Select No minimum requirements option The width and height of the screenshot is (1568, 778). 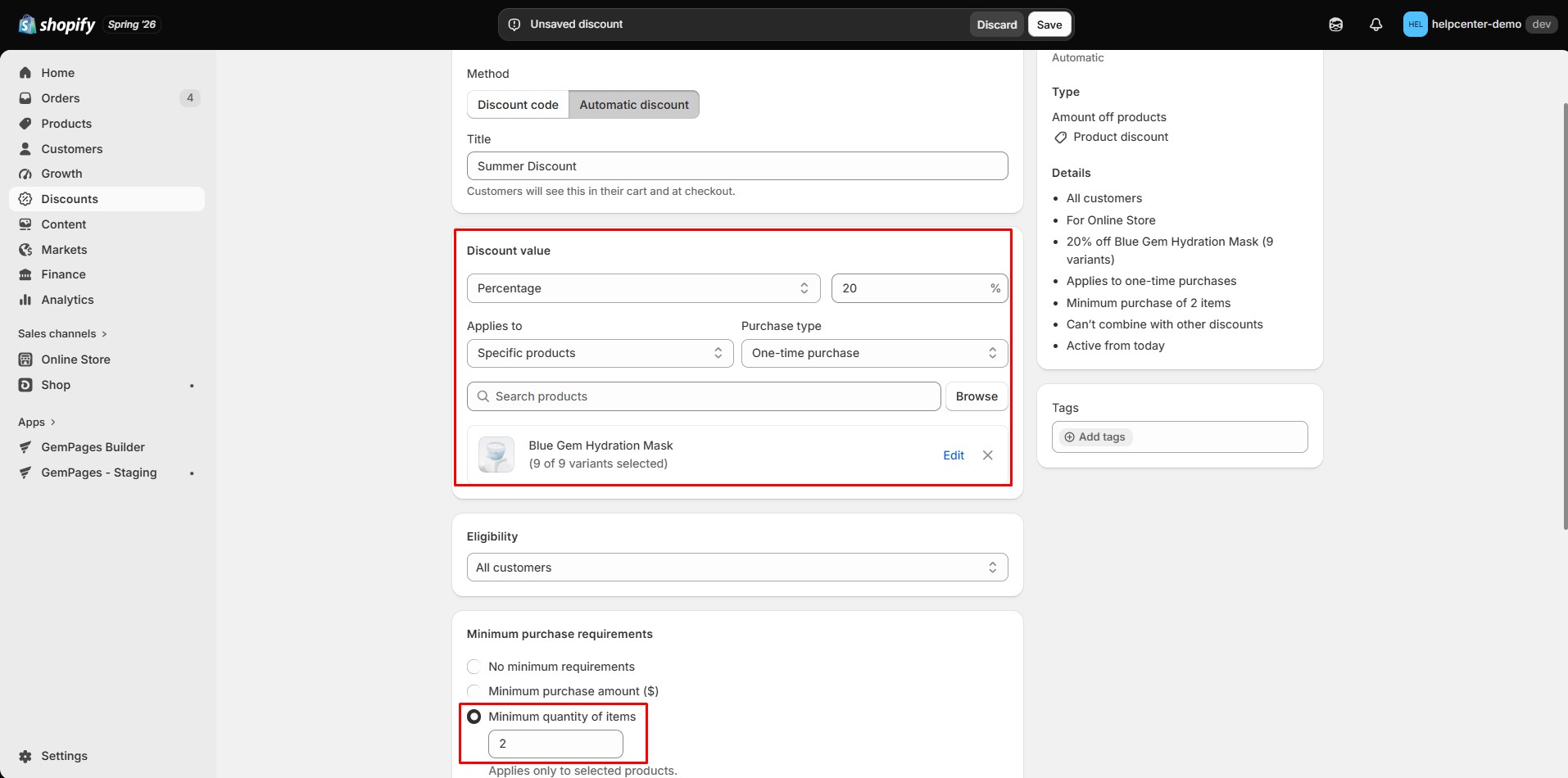pos(474,667)
